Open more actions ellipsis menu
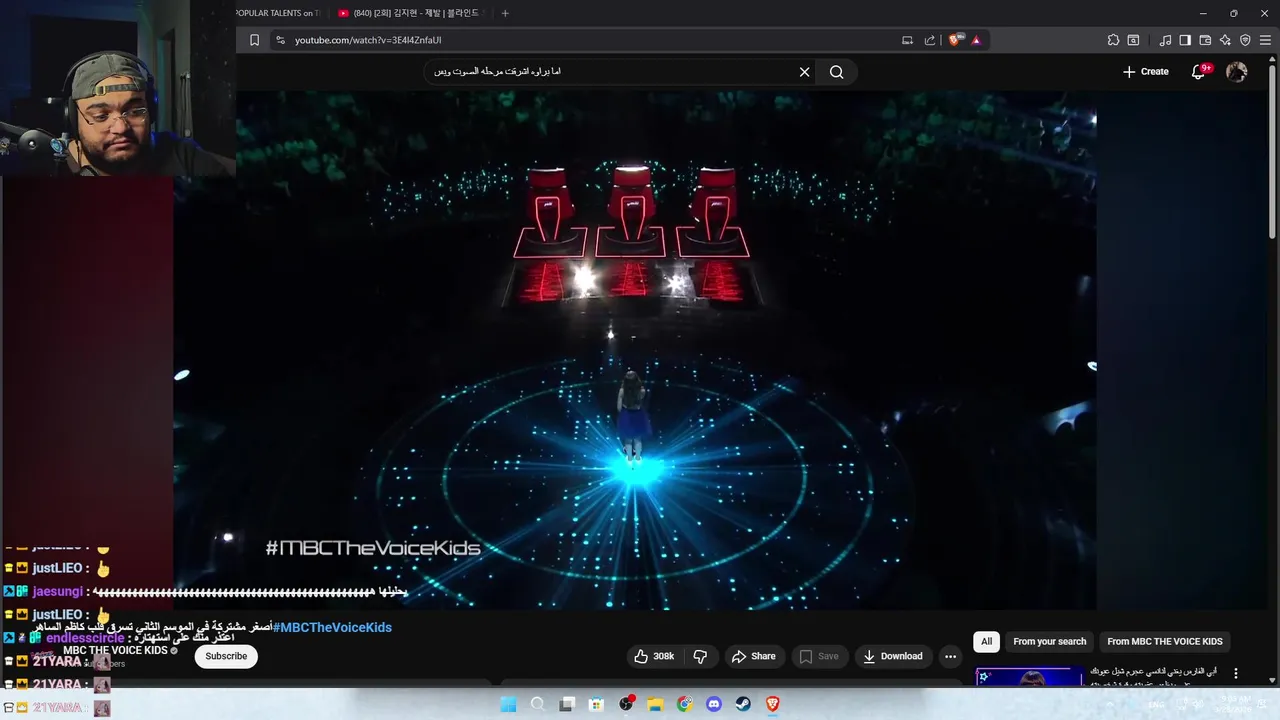Screen dimensions: 1280x720 click(x=950, y=656)
